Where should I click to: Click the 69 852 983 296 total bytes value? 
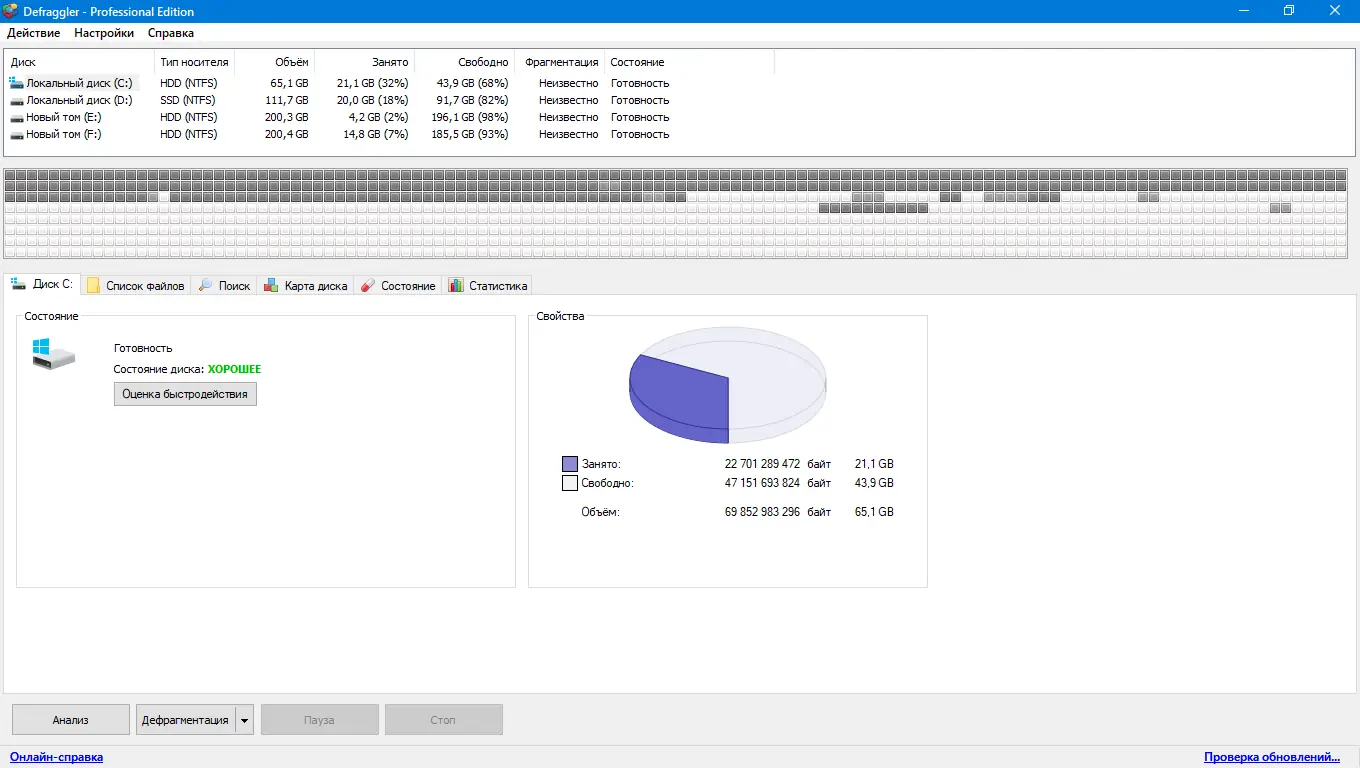coord(762,512)
